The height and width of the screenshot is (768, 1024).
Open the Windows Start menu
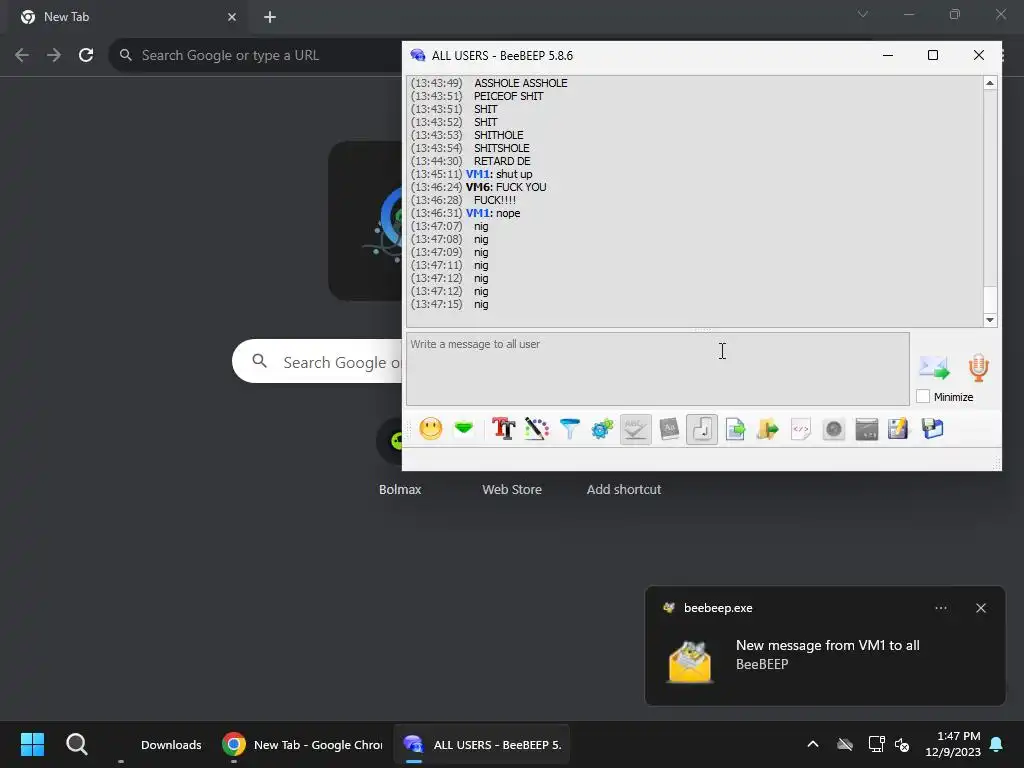(x=32, y=744)
